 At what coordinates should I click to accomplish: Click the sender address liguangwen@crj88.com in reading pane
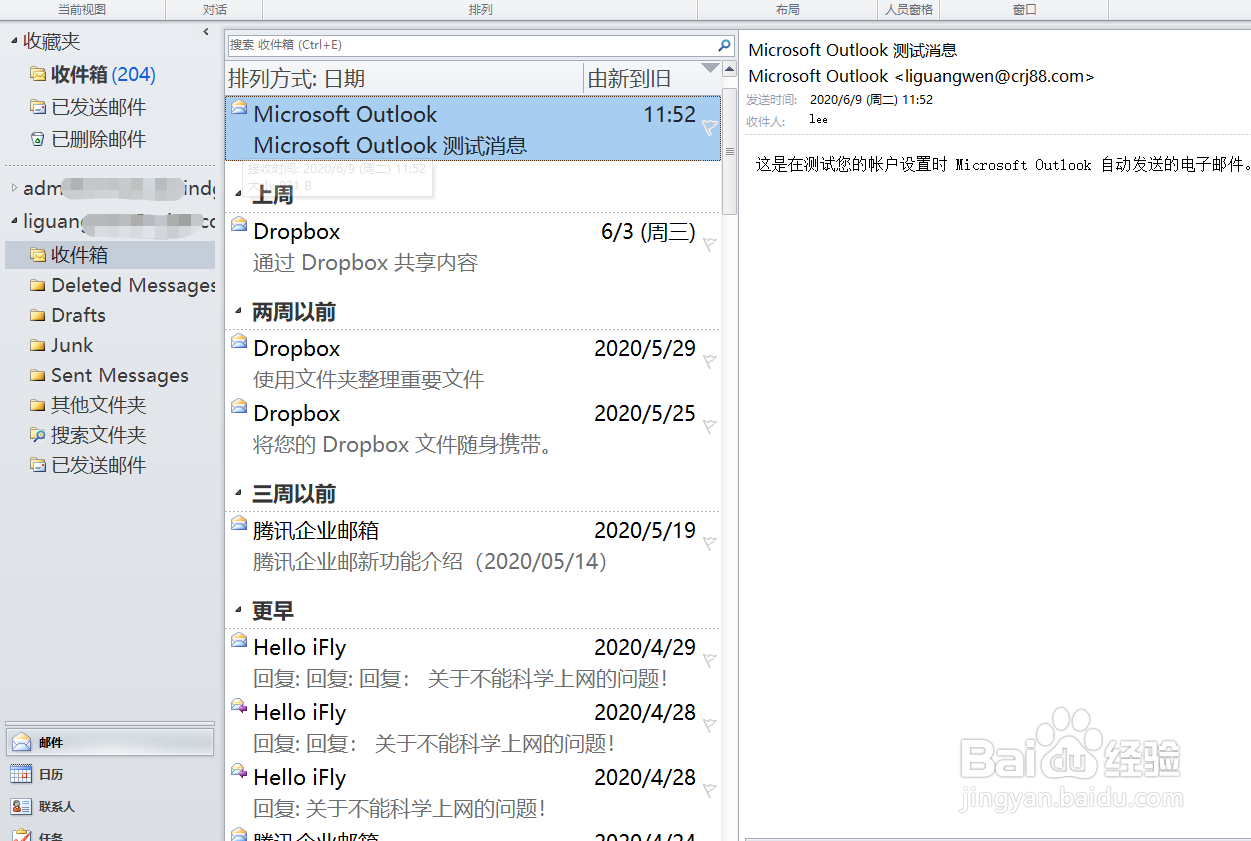994,76
